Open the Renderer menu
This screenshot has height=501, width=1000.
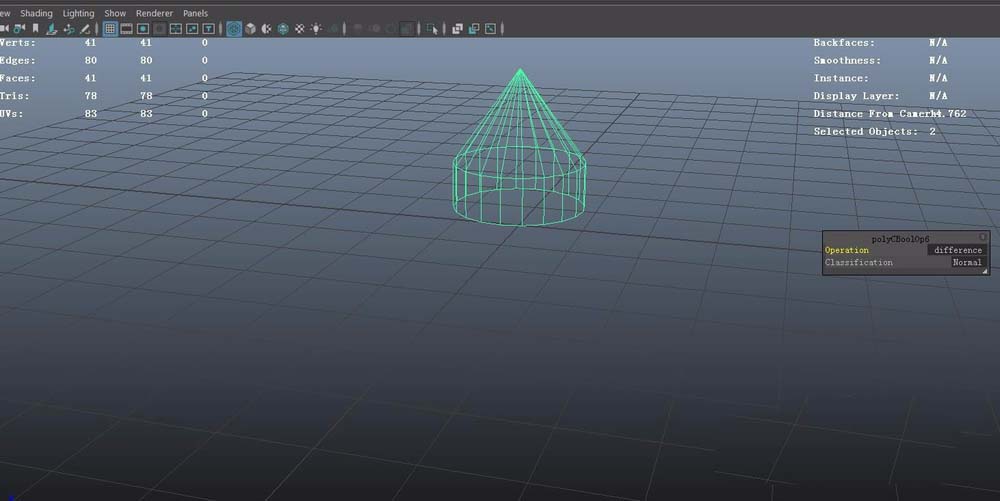coord(154,13)
